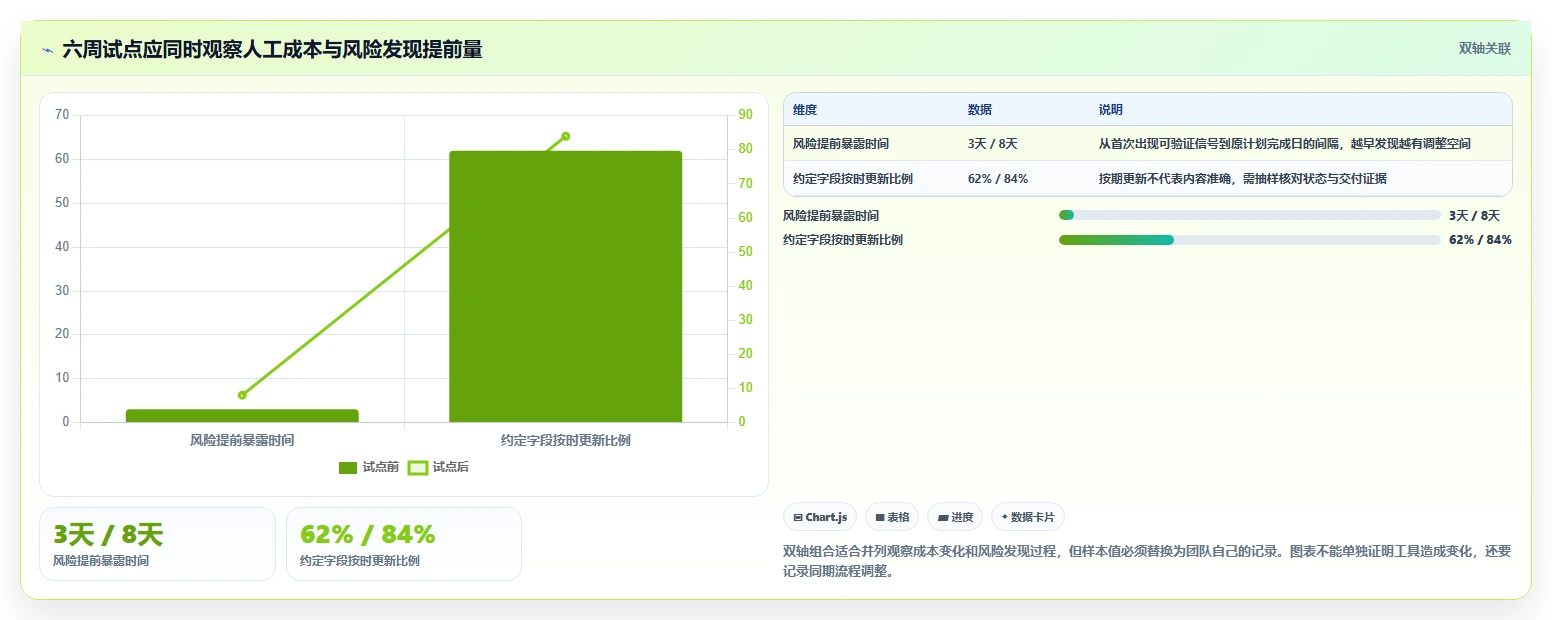
Task: Click the table cell 62% / 84%
Action: (x=998, y=179)
